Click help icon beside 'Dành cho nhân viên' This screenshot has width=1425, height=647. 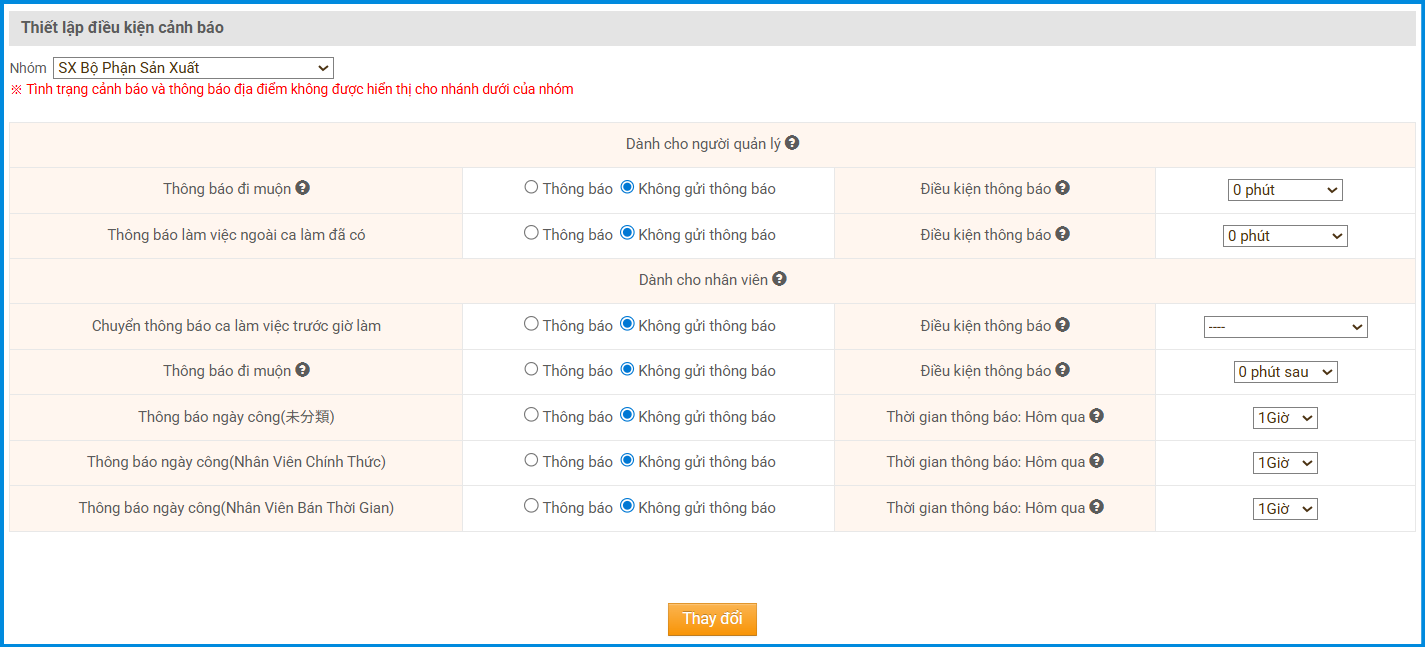pos(780,279)
